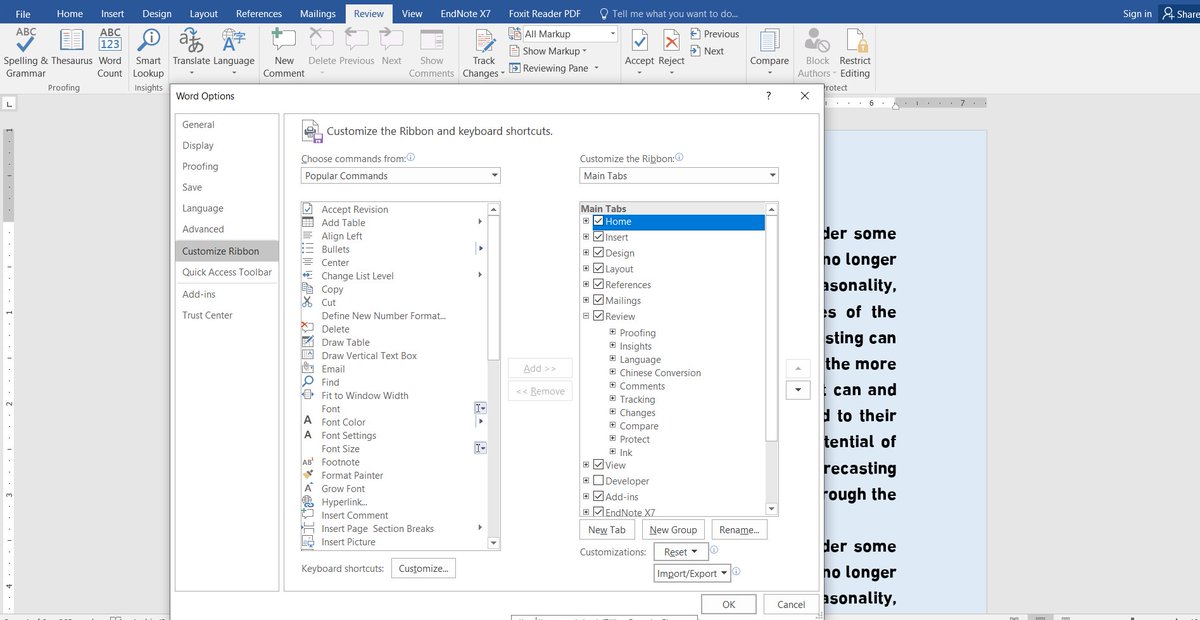Open the Translate tool

click(x=191, y=52)
